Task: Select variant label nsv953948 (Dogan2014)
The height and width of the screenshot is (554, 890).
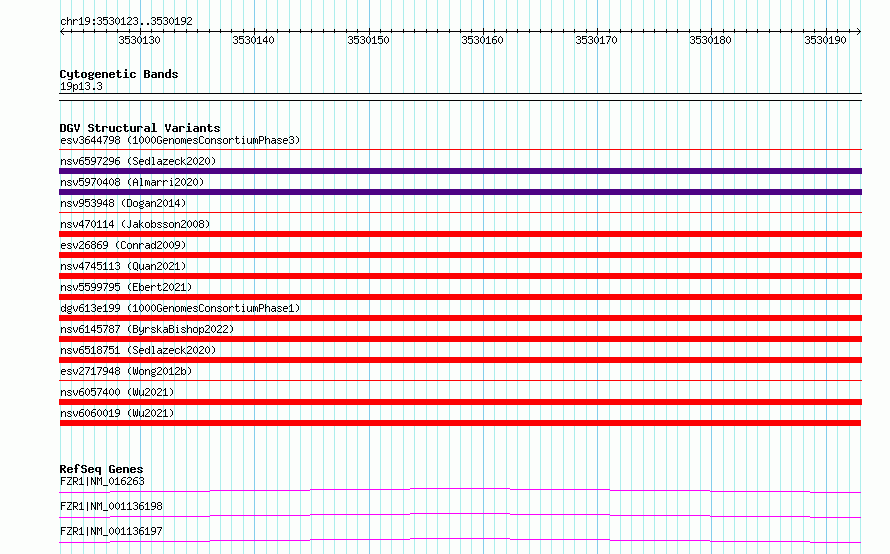Action: pyautogui.click(x=123, y=203)
